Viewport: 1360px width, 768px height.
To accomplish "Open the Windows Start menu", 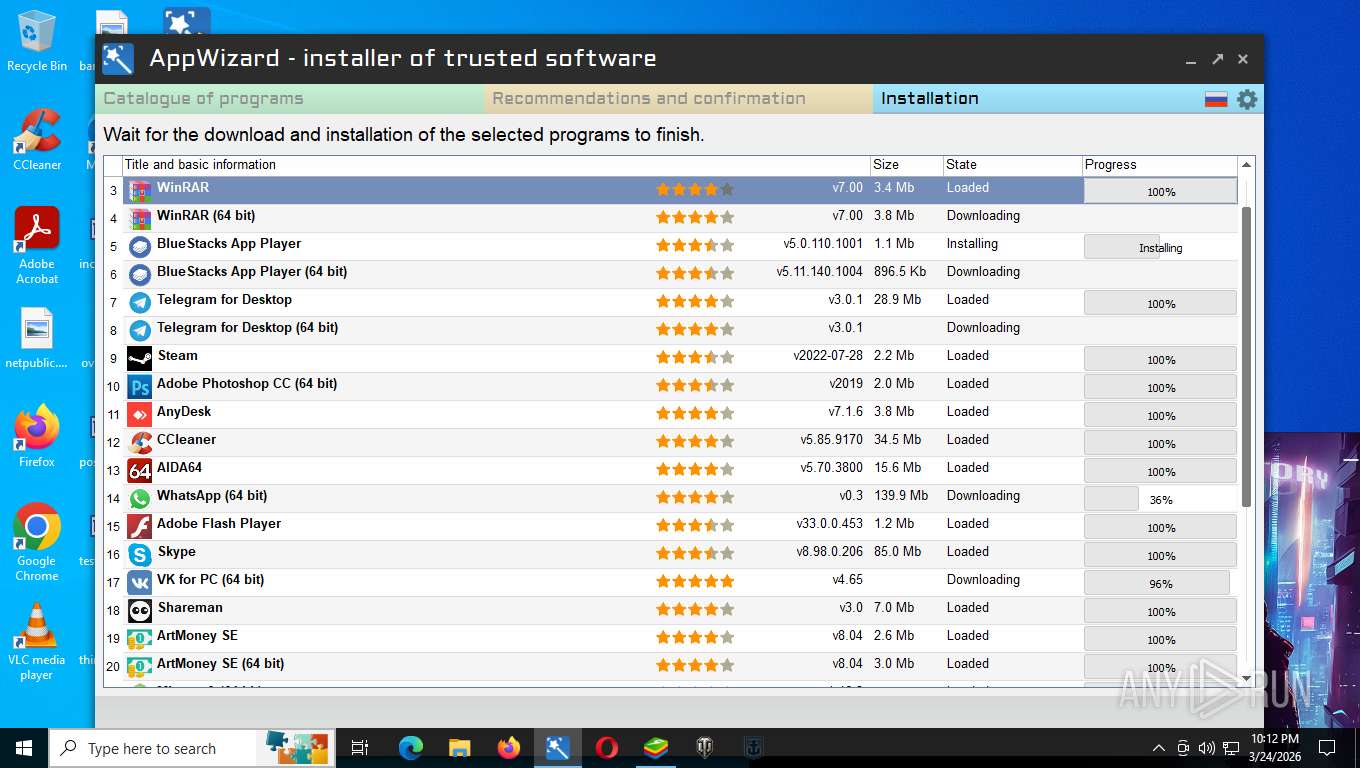I will tap(24, 747).
